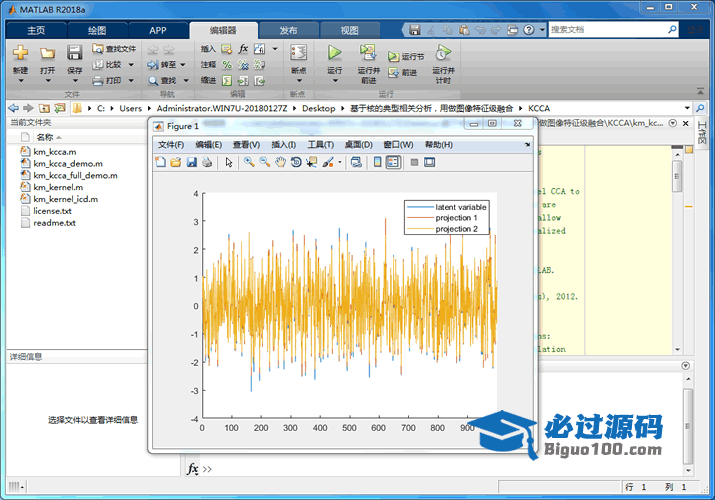Click the Show Plot Tools and Dock icon
The width and height of the screenshot is (715, 500).
(430, 162)
